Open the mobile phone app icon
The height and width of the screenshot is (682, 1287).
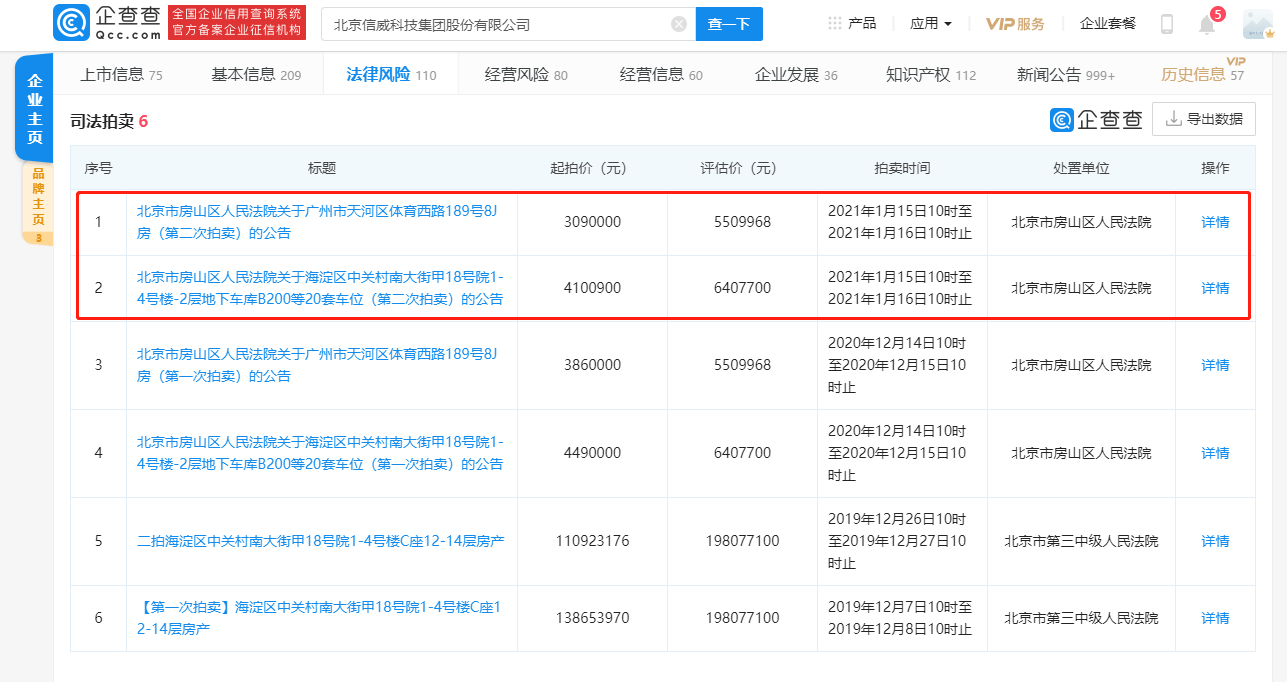point(1166,24)
